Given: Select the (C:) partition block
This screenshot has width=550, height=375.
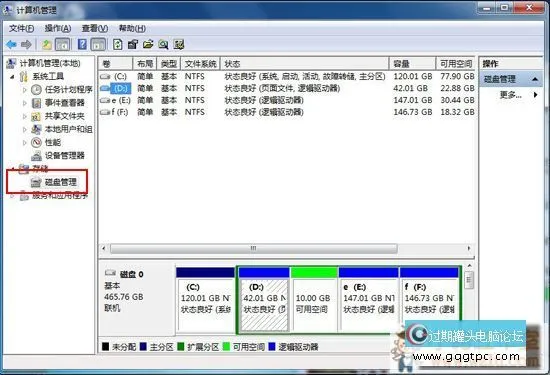Looking at the screenshot, I should 206,299.
